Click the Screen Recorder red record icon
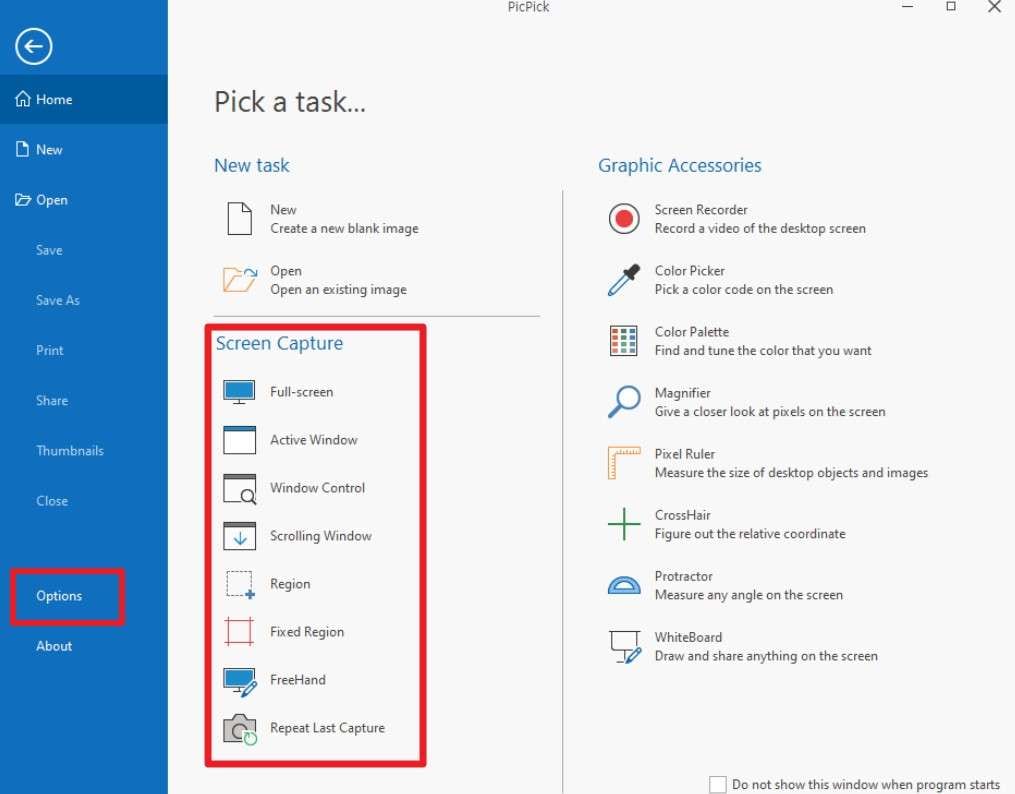Image resolution: width=1015 pixels, height=794 pixels. [x=624, y=219]
